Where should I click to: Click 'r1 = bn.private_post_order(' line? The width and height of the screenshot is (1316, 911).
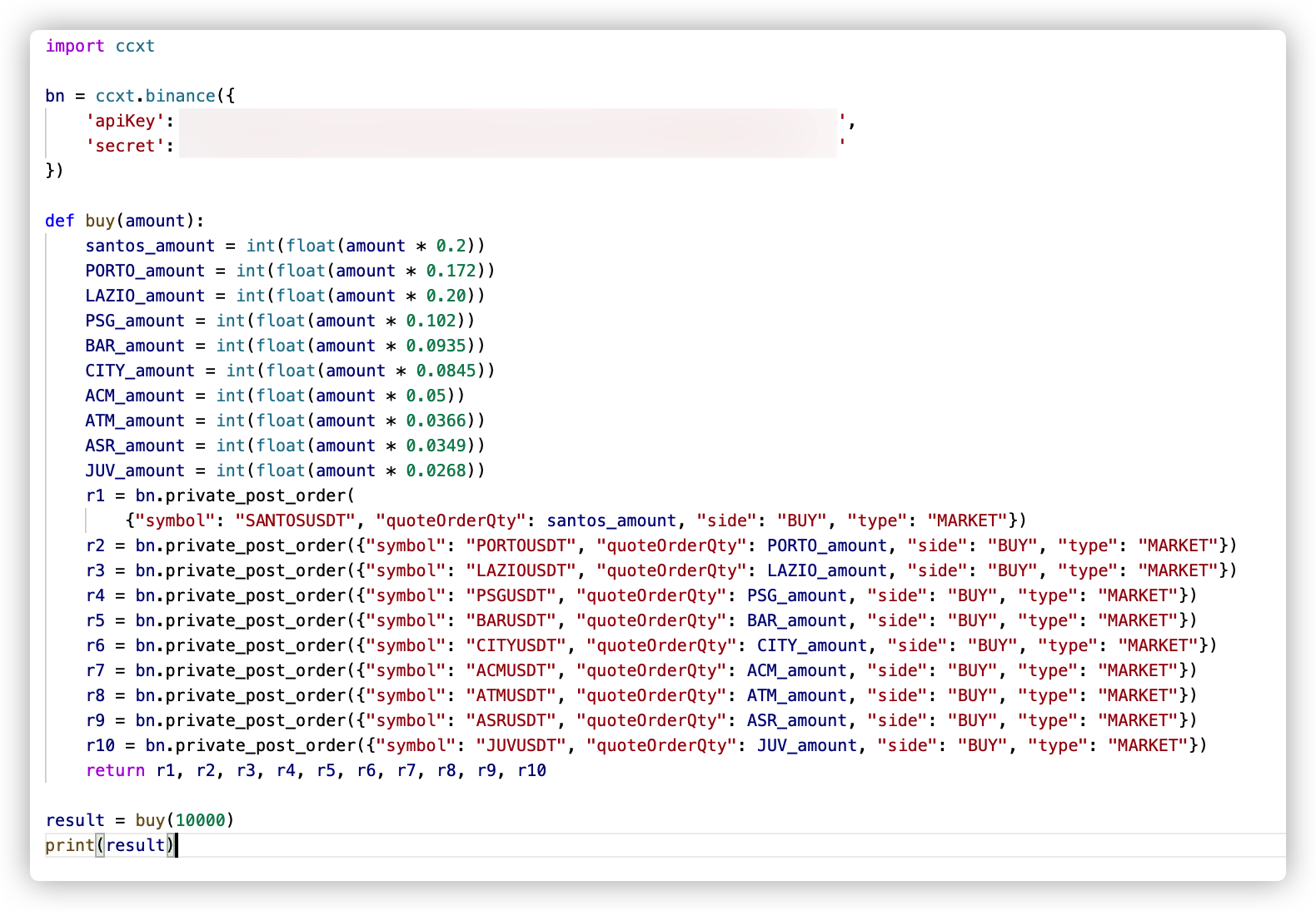[220, 495]
